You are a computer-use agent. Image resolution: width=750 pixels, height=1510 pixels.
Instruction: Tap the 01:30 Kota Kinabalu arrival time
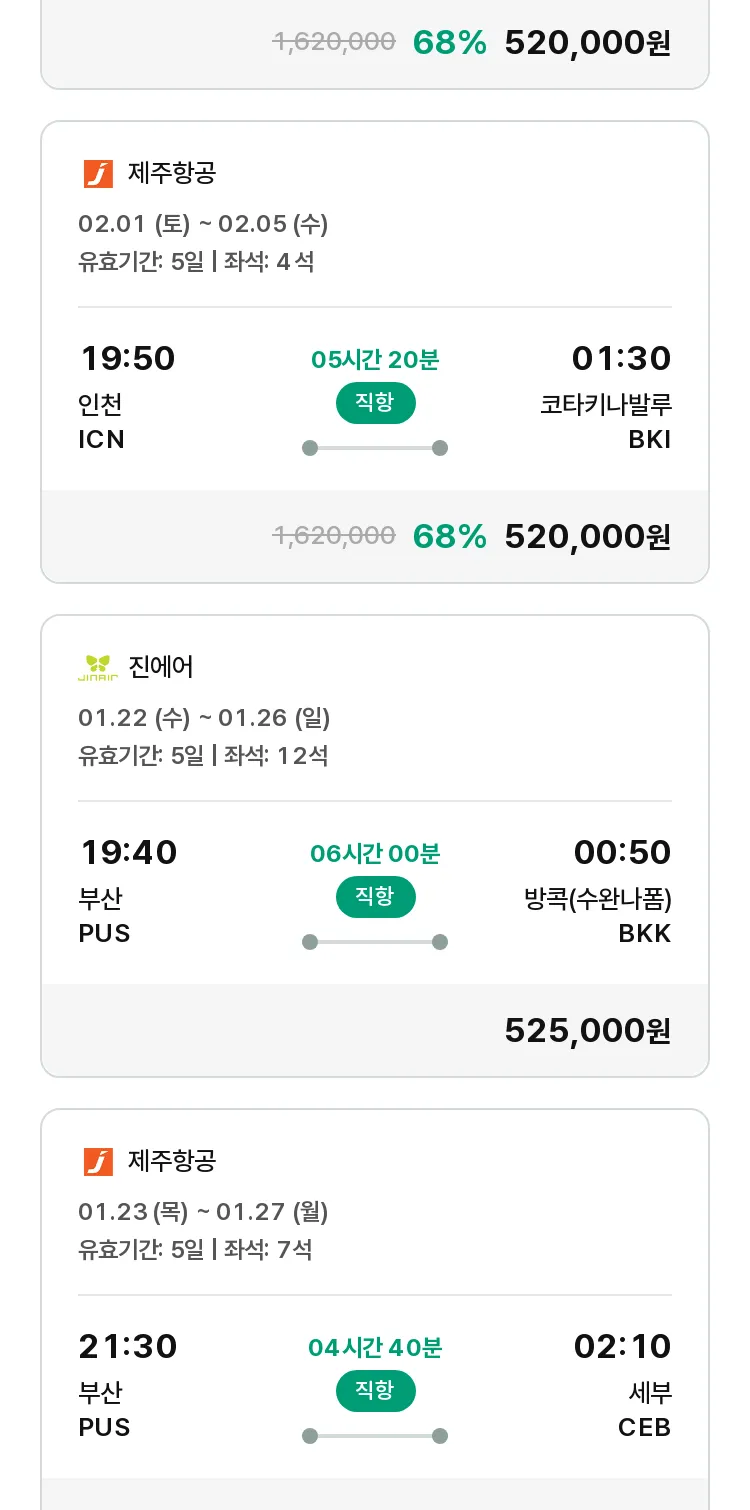[621, 358]
